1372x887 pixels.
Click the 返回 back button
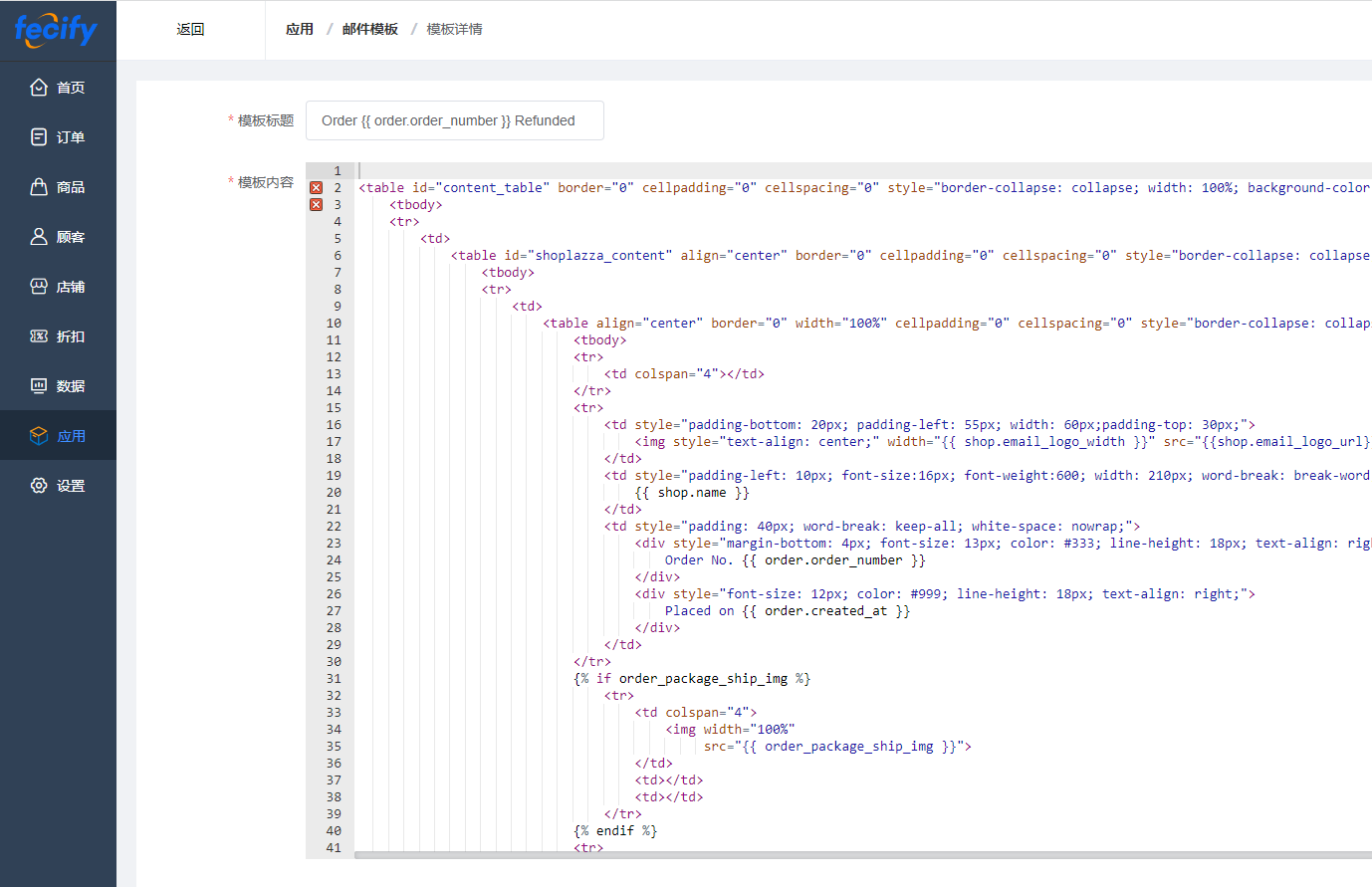click(190, 30)
